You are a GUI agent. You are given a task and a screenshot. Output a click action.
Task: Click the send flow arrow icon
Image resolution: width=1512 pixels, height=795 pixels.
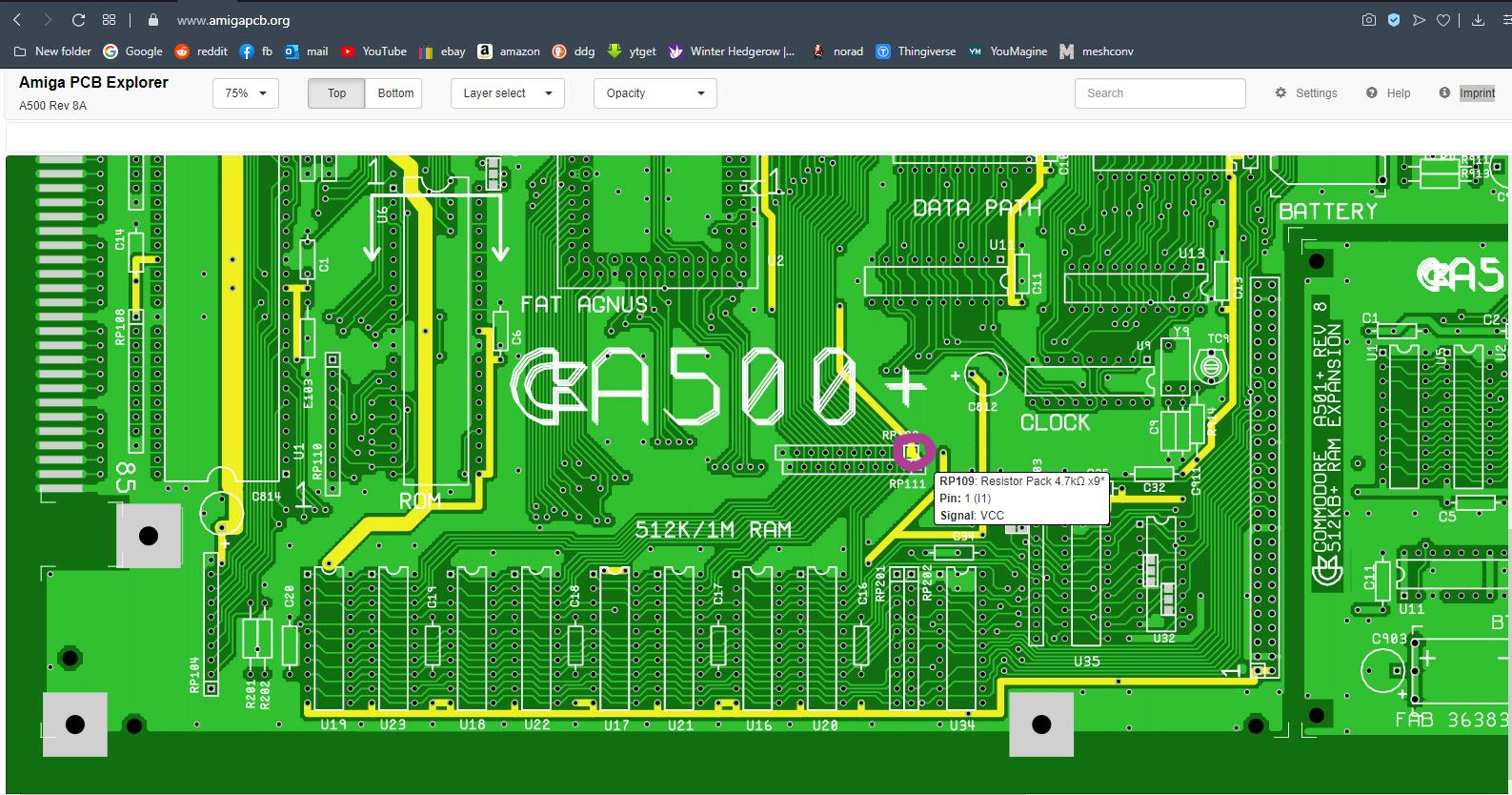pos(1419,20)
